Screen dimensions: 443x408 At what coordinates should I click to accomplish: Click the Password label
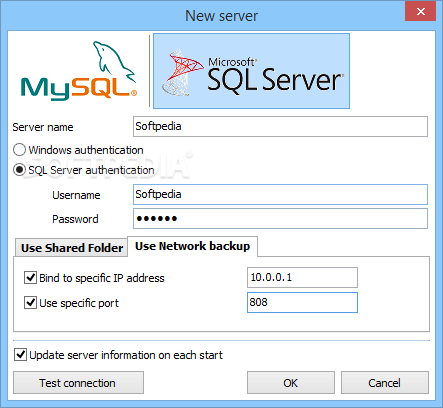click(x=75, y=219)
